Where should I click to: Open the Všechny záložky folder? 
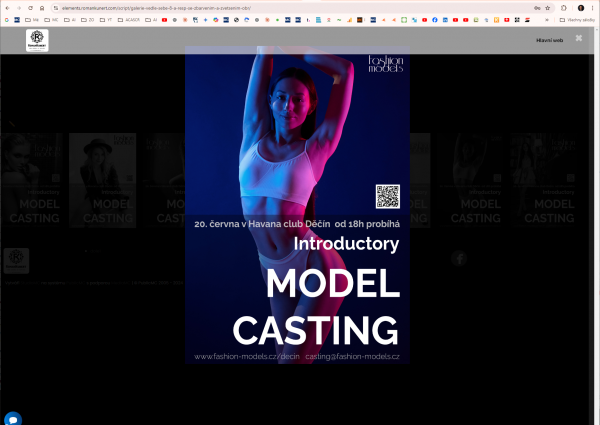click(577, 20)
